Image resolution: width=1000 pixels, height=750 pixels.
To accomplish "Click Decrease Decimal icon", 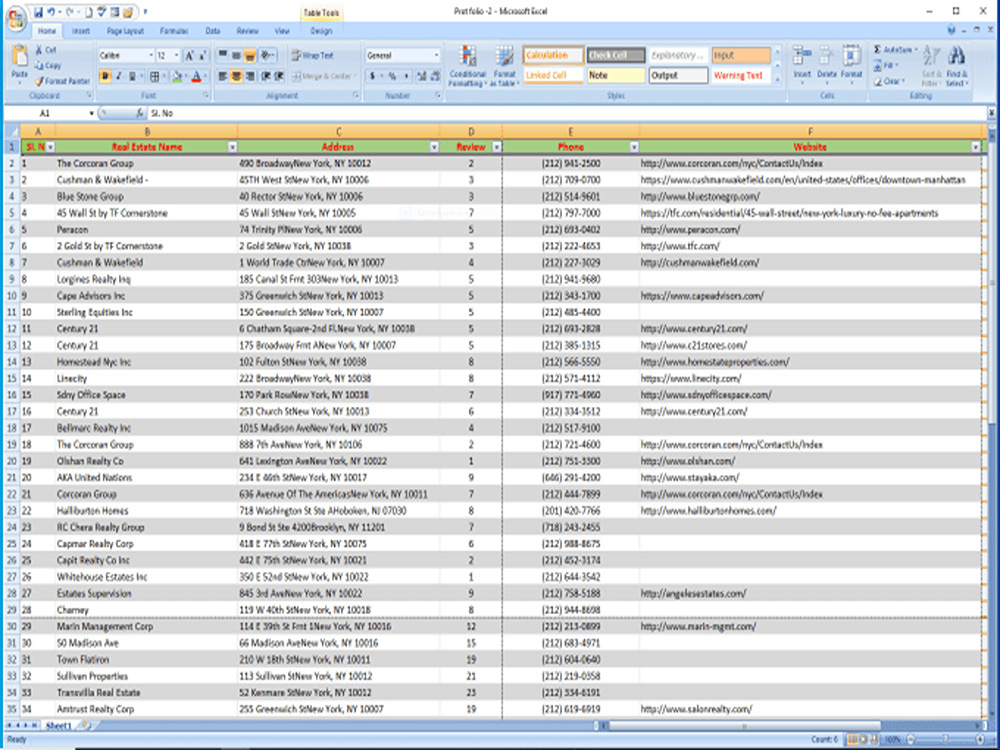I will tap(435, 77).
